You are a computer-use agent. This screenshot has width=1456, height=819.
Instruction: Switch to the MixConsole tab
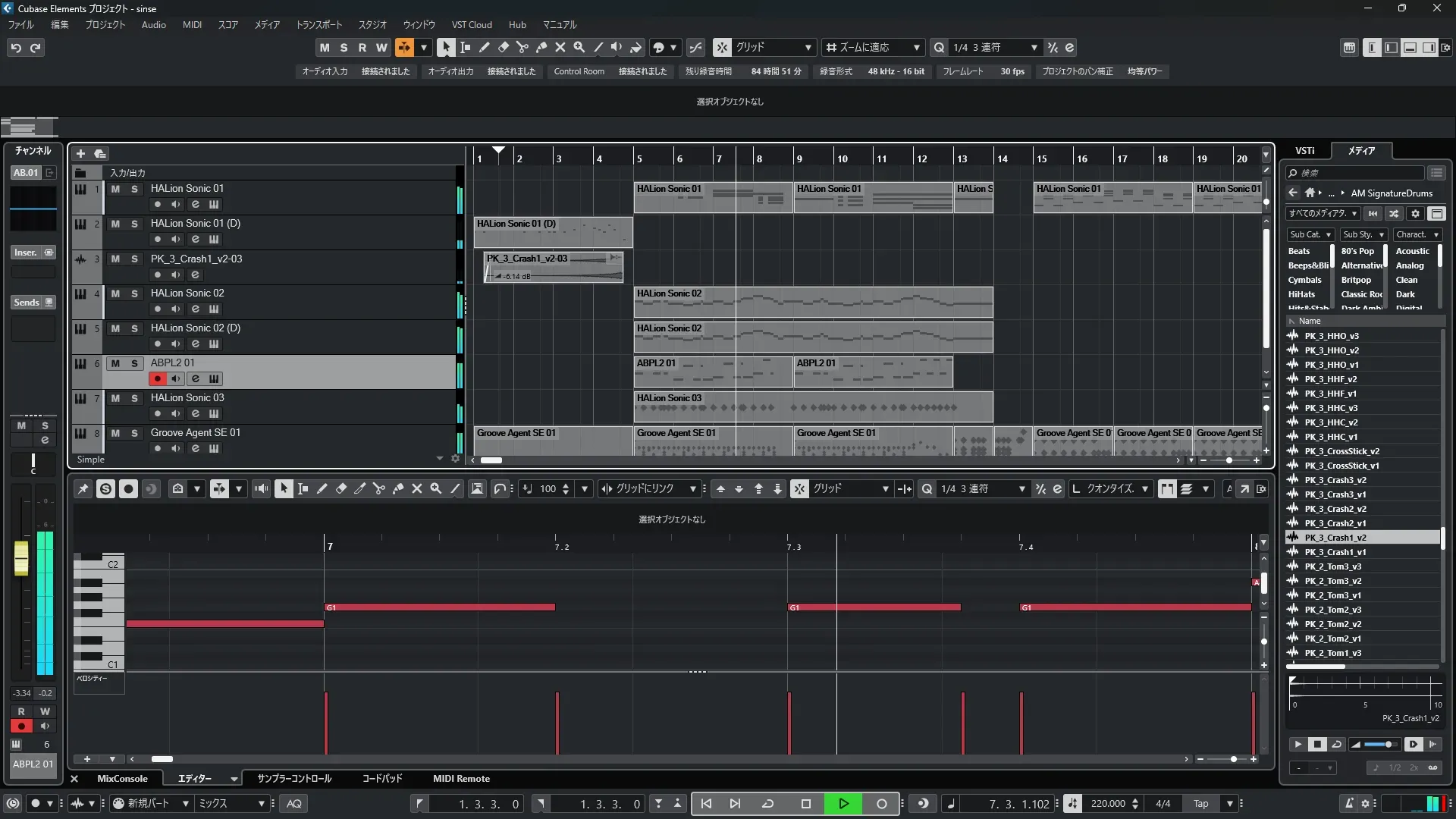tap(122, 779)
